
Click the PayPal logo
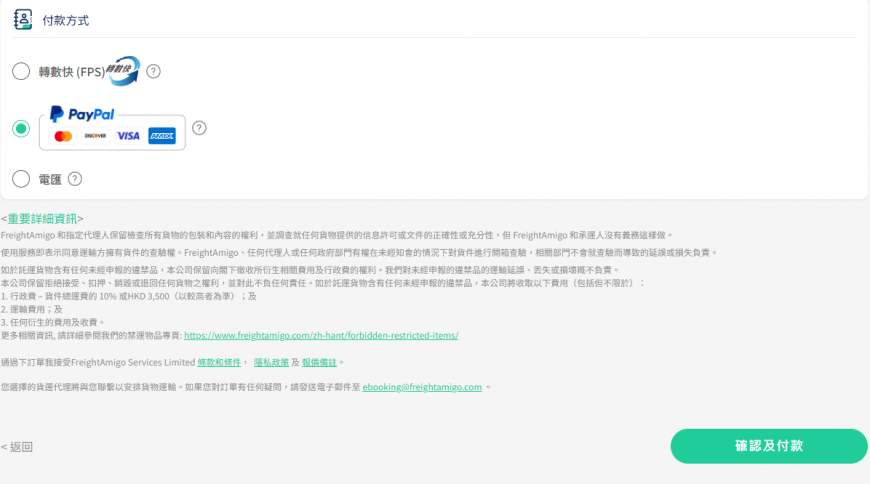(x=82, y=114)
